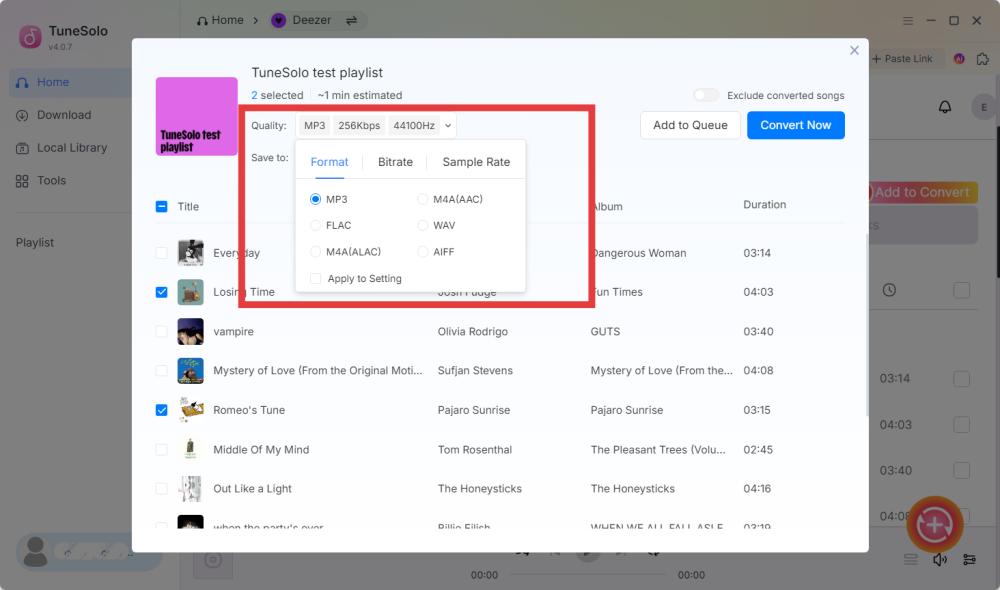Click the song title Out Like a Light
The width and height of the screenshot is (1000, 590).
252,489
